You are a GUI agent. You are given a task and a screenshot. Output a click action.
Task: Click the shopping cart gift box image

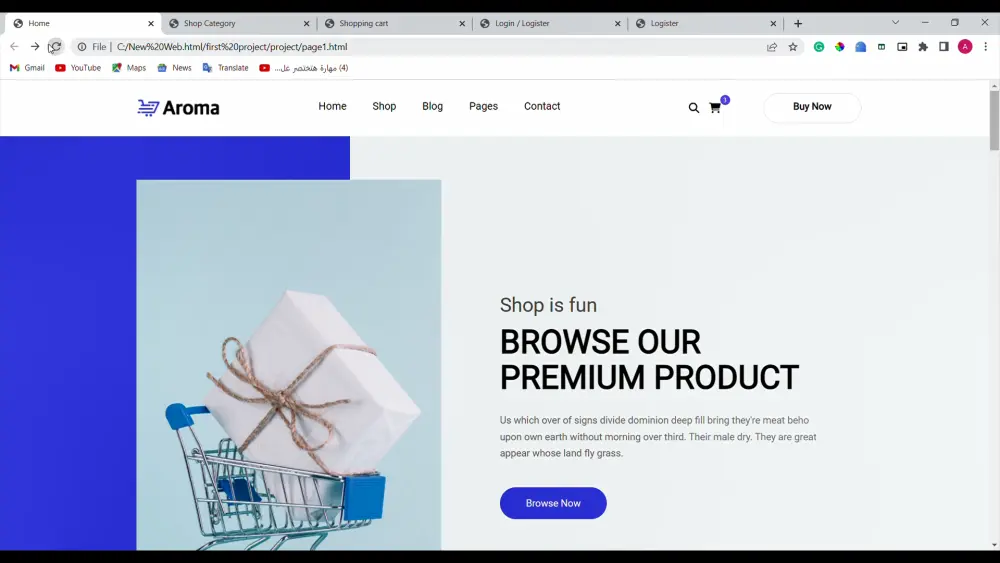tap(288, 365)
